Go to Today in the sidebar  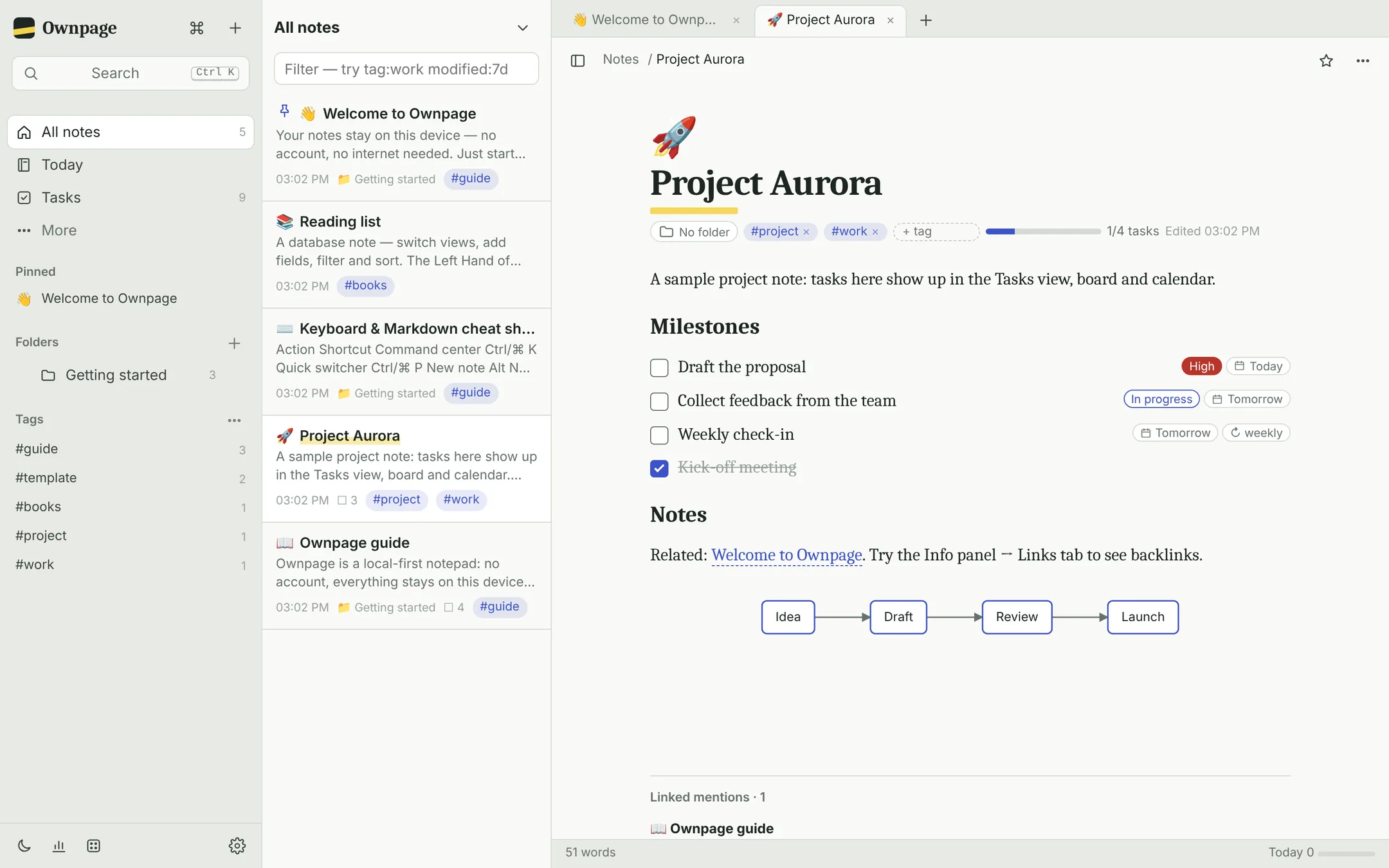coord(131,165)
